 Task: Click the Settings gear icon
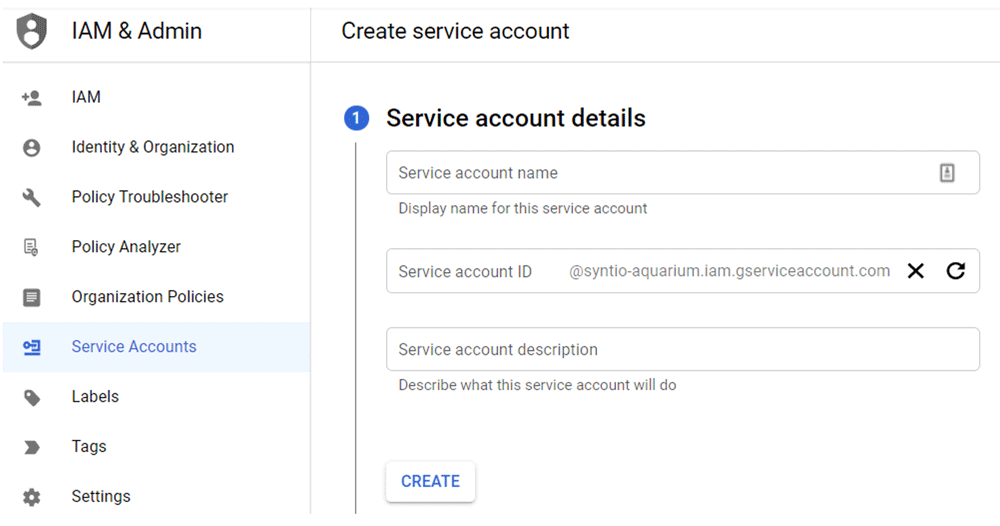[31, 497]
